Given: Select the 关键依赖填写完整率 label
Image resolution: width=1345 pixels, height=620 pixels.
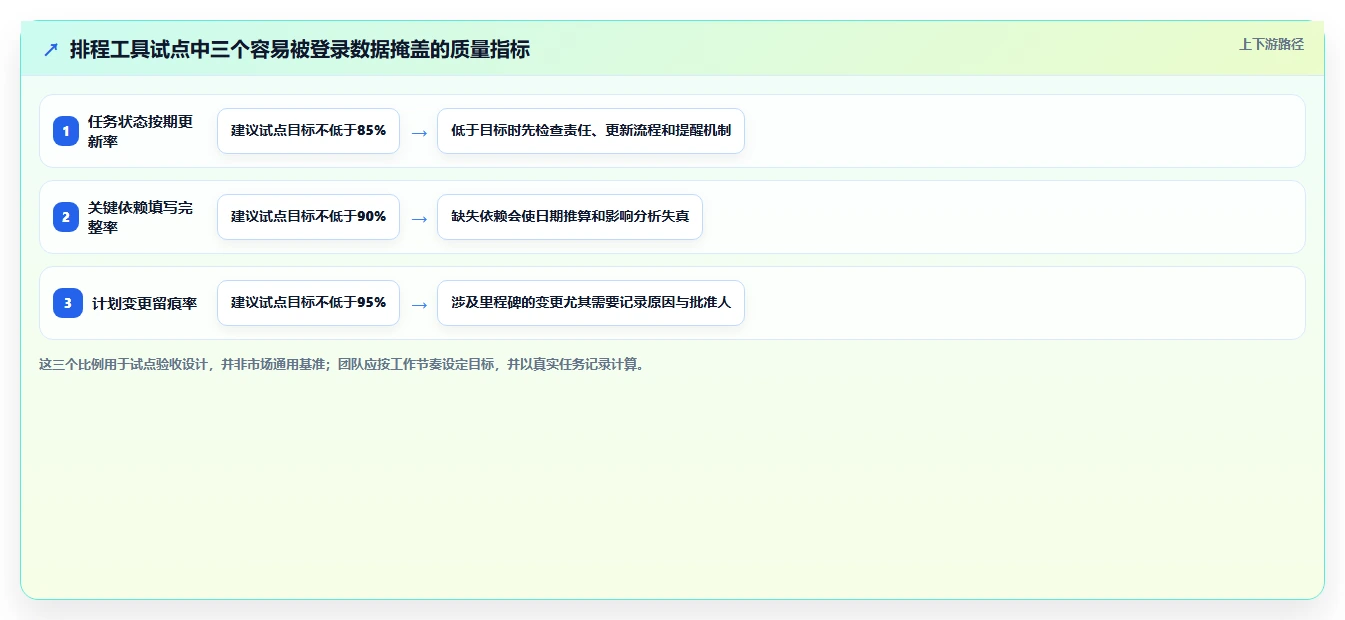Looking at the screenshot, I should 141,217.
